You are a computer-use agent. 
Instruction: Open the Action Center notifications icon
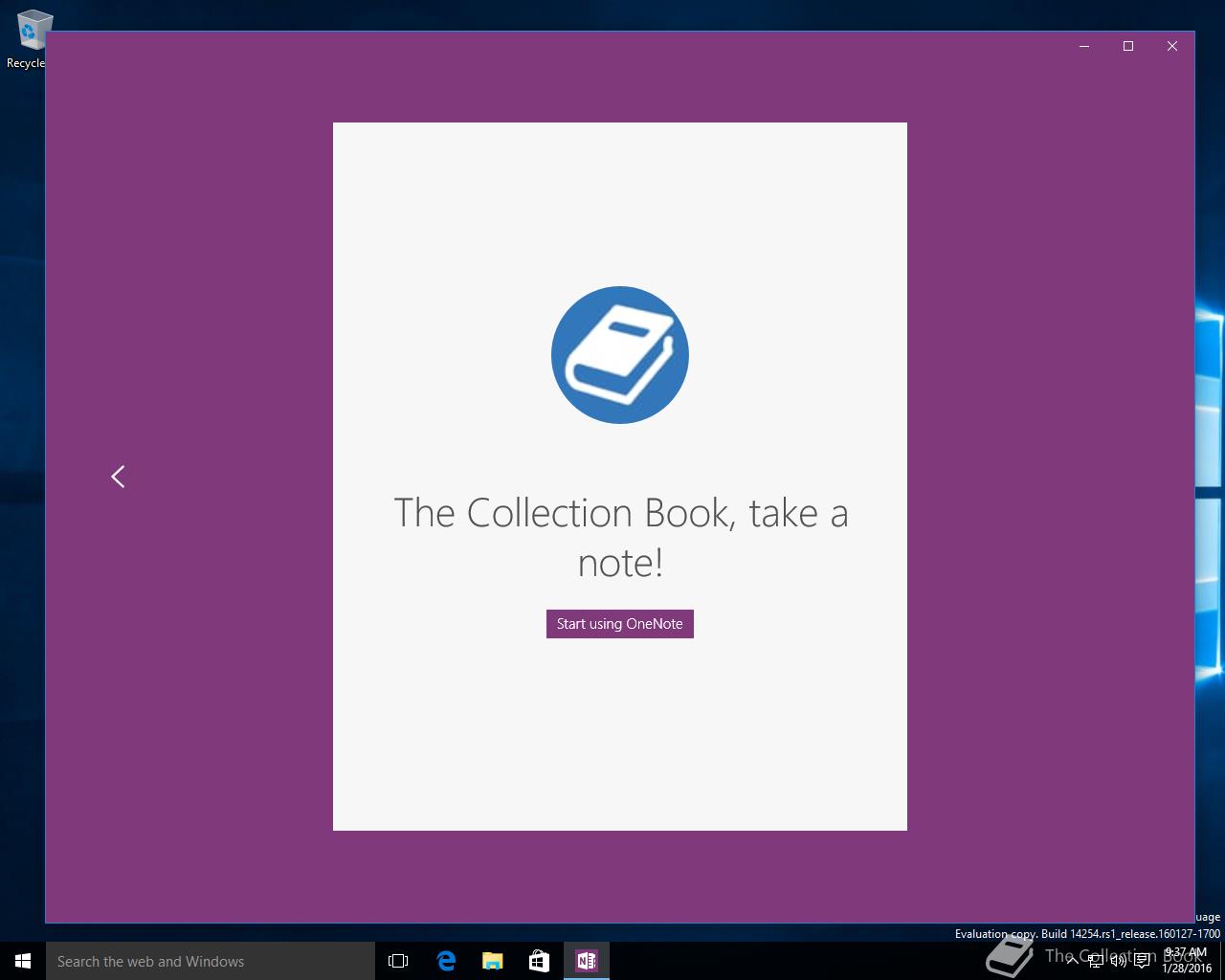(1142, 961)
